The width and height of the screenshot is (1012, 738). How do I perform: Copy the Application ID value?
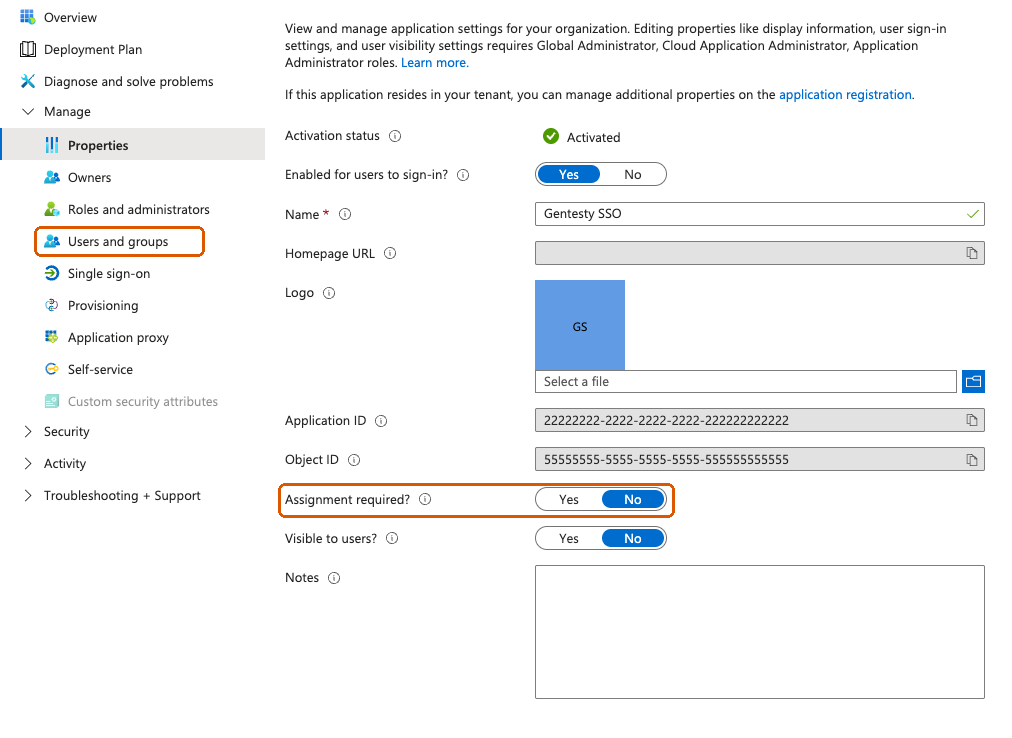(x=971, y=420)
